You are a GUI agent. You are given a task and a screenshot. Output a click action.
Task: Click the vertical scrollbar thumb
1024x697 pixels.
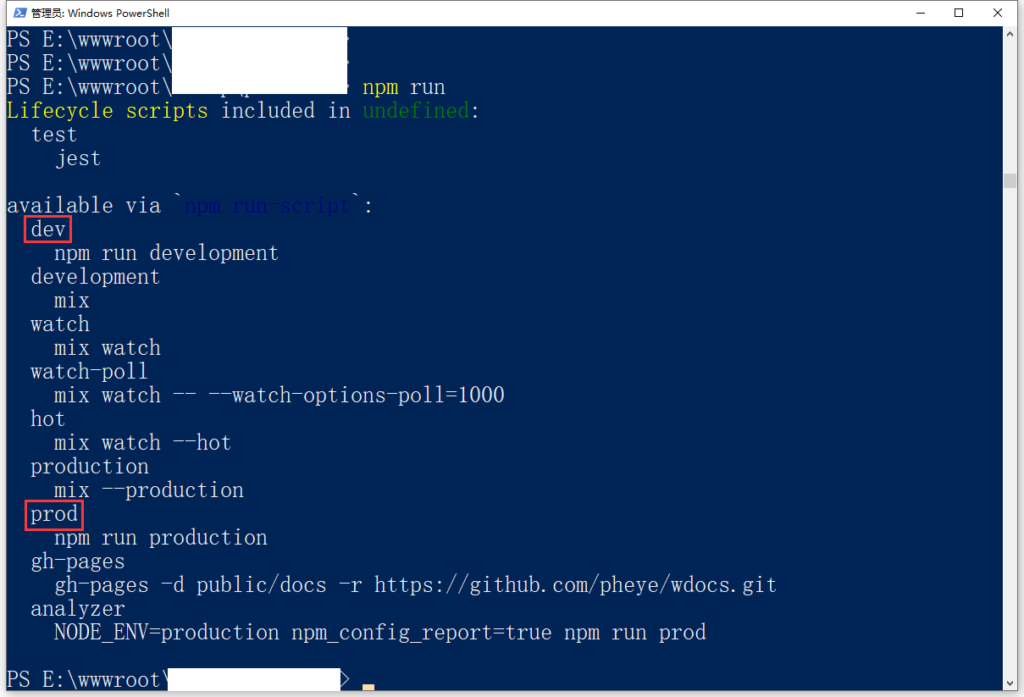click(x=1011, y=180)
